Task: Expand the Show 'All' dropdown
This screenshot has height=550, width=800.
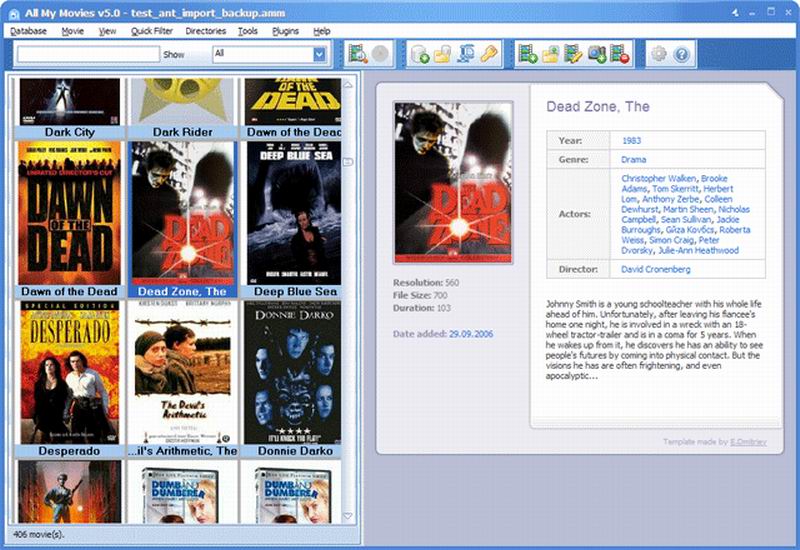Action: [x=319, y=54]
